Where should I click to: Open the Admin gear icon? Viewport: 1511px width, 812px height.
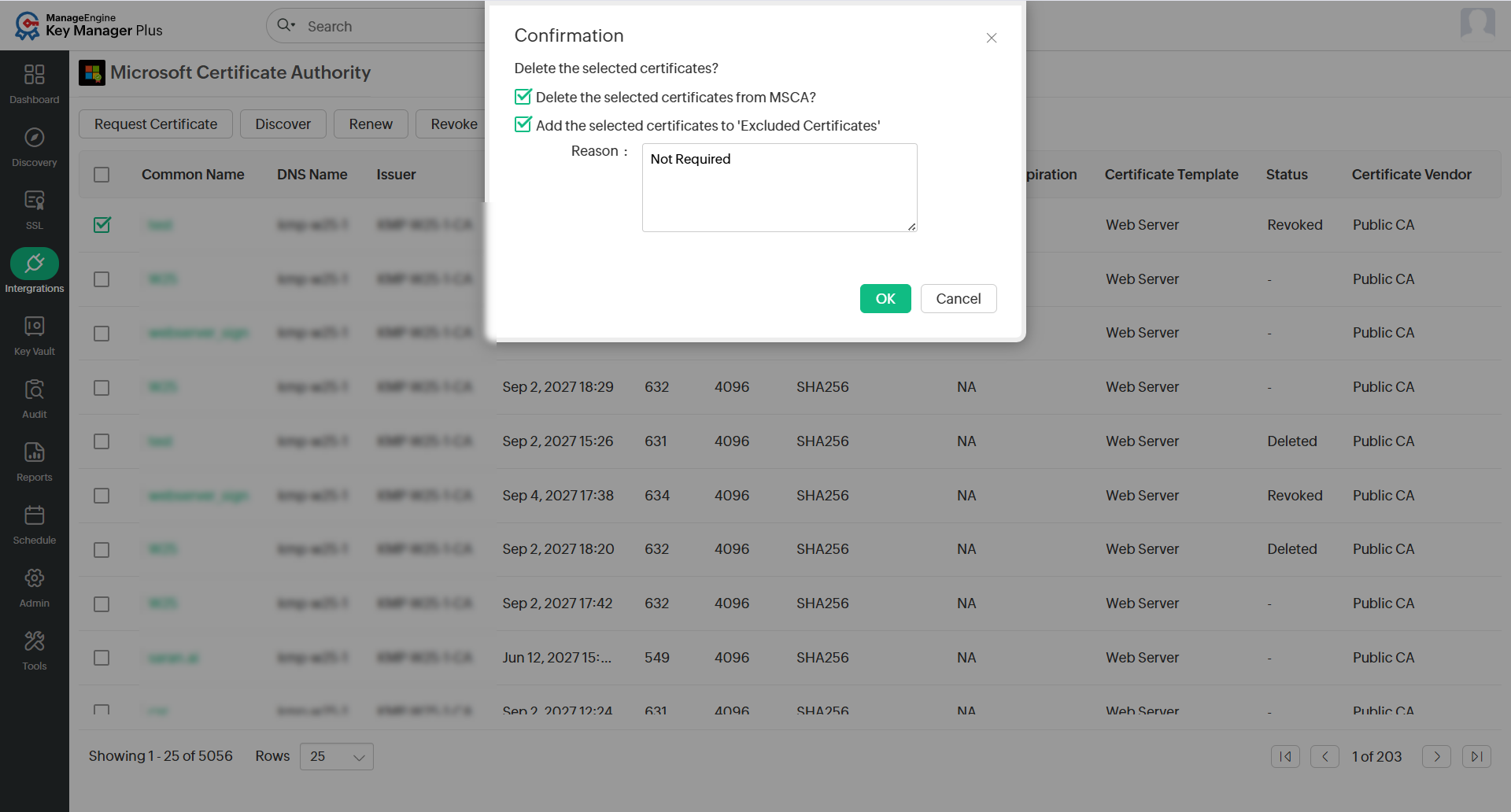coord(35,578)
